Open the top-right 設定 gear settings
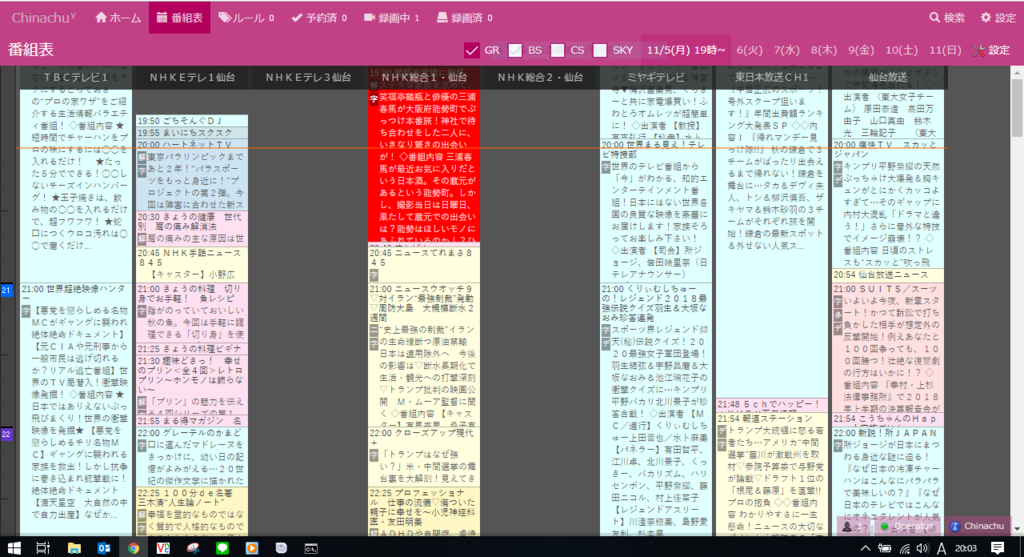Viewport: 1024px width, 557px height. (x=998, y=18)
